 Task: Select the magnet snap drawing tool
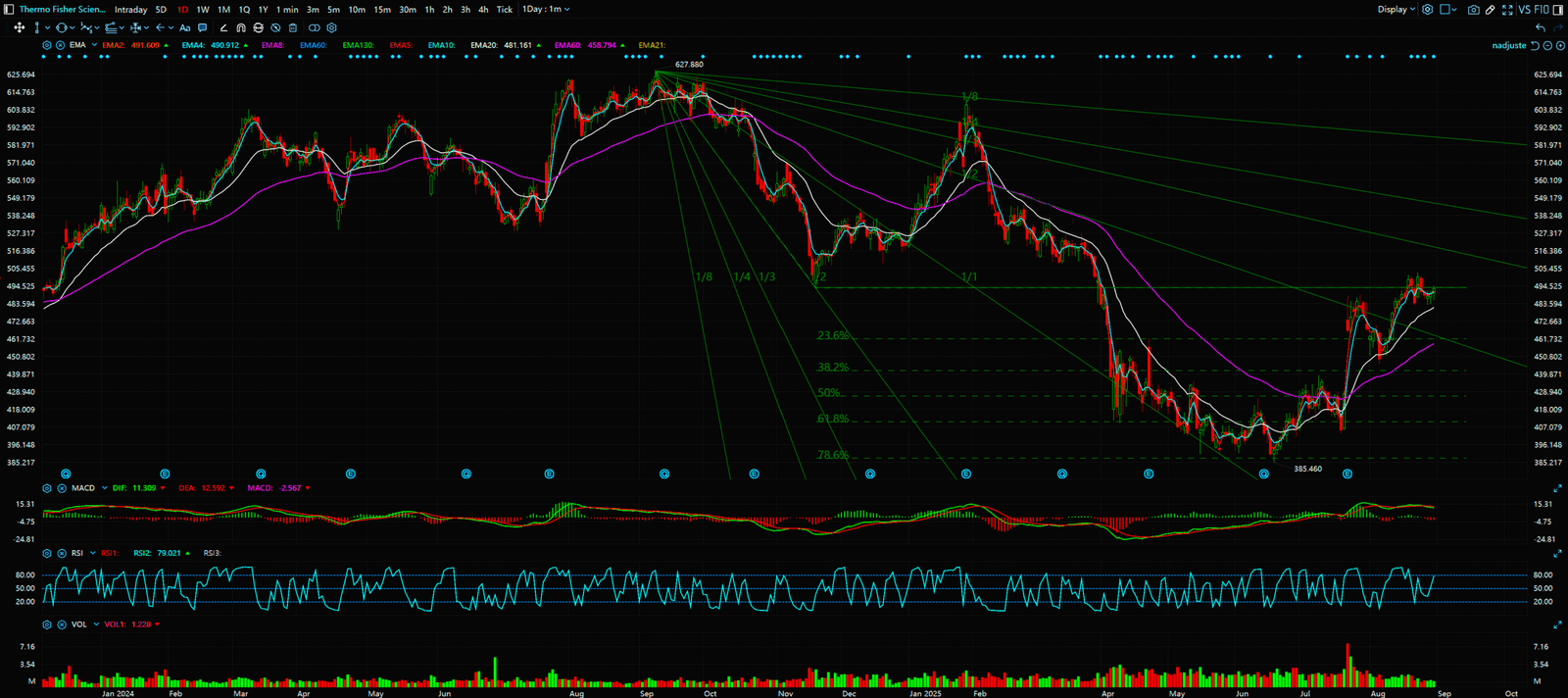[241, 28]
